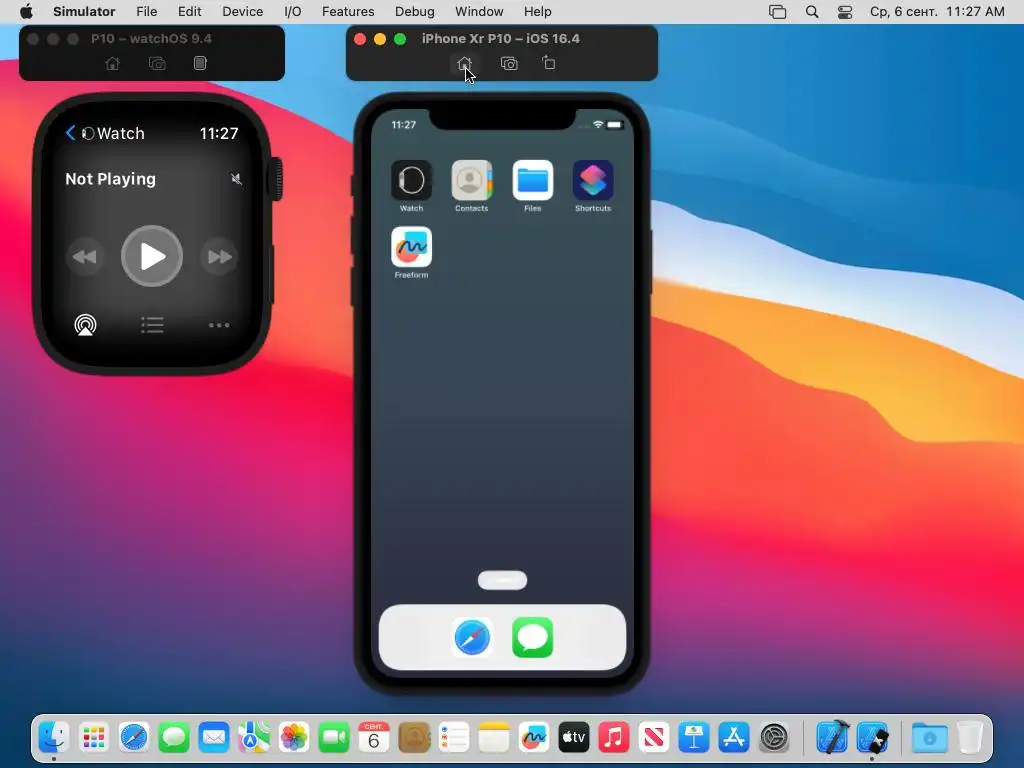Open the Contacts app on iPhone
Screen dimensions: 1024x768
(472, 180)
